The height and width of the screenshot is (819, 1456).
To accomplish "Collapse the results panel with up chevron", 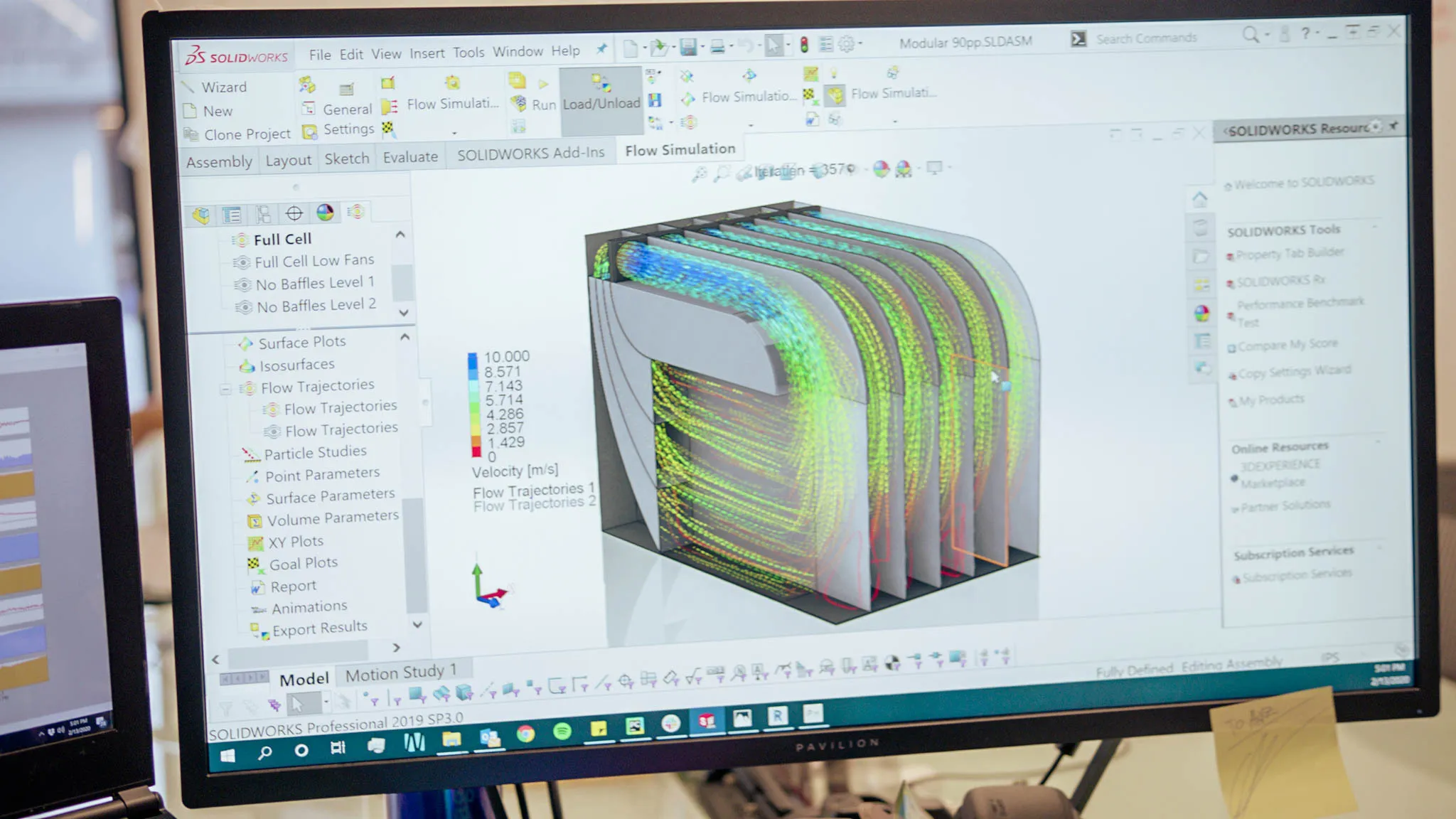I will [x=405, y=337].
